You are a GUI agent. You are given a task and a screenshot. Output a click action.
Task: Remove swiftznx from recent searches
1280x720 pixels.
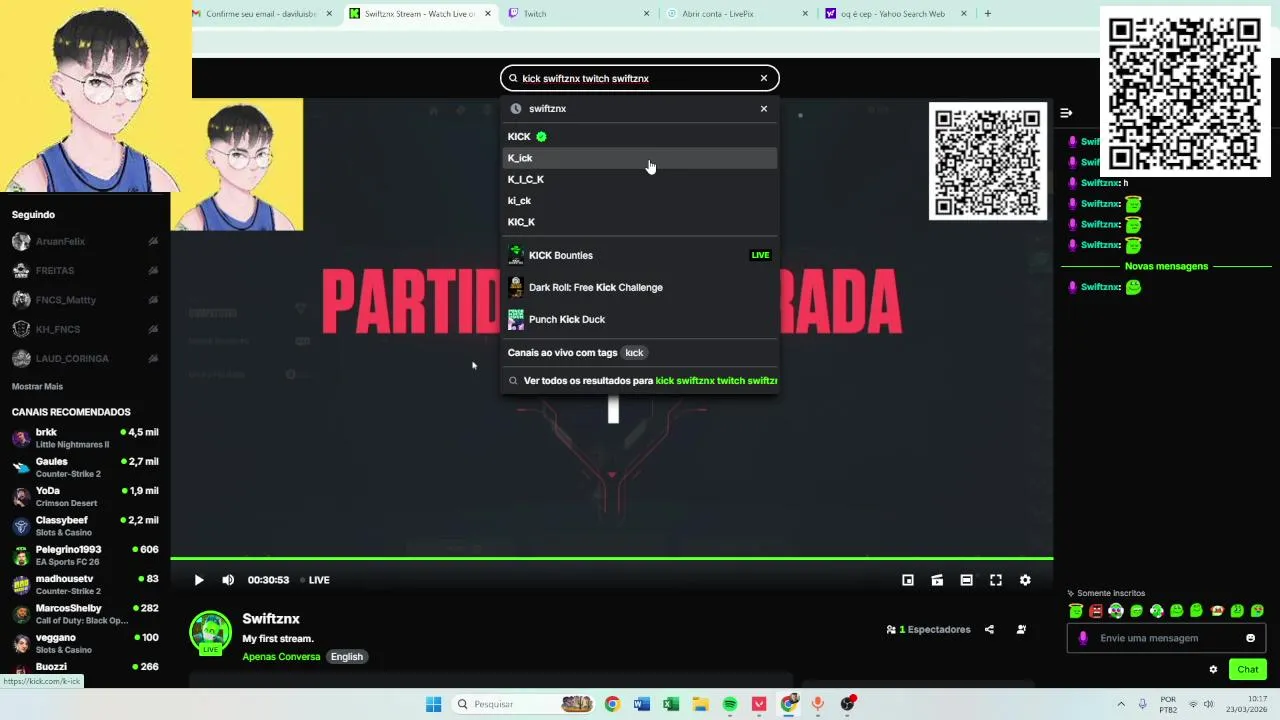pos(764,108)
